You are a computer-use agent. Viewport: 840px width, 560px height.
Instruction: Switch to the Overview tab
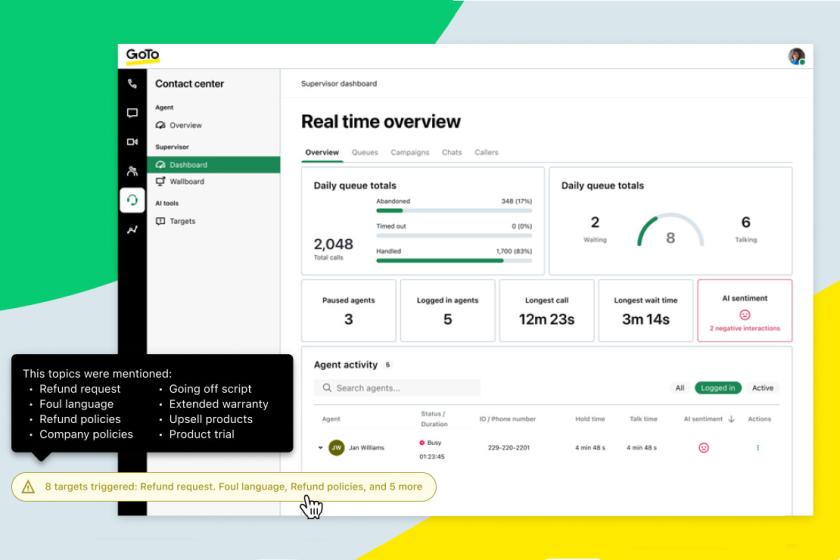[x=322, y=152]
